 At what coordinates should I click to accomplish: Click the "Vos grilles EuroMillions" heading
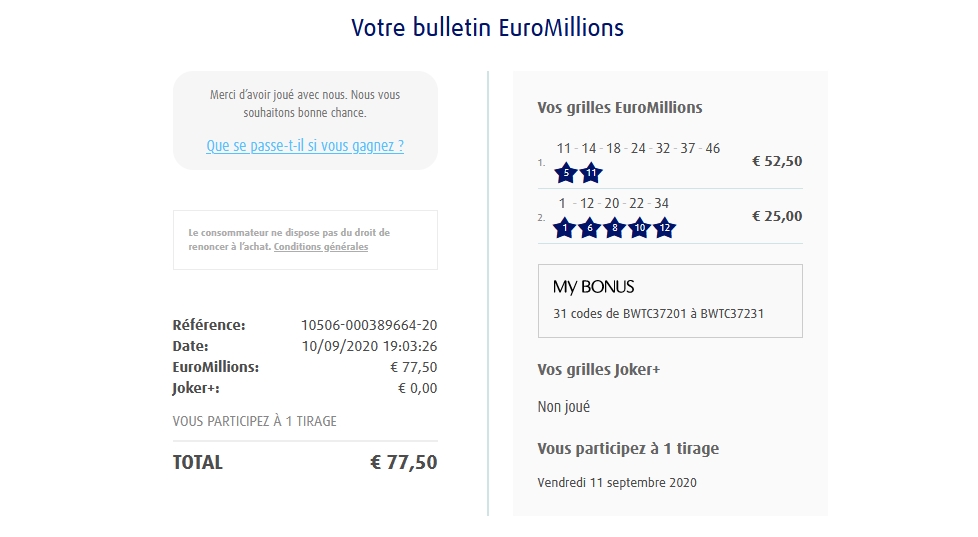(620, 108)
